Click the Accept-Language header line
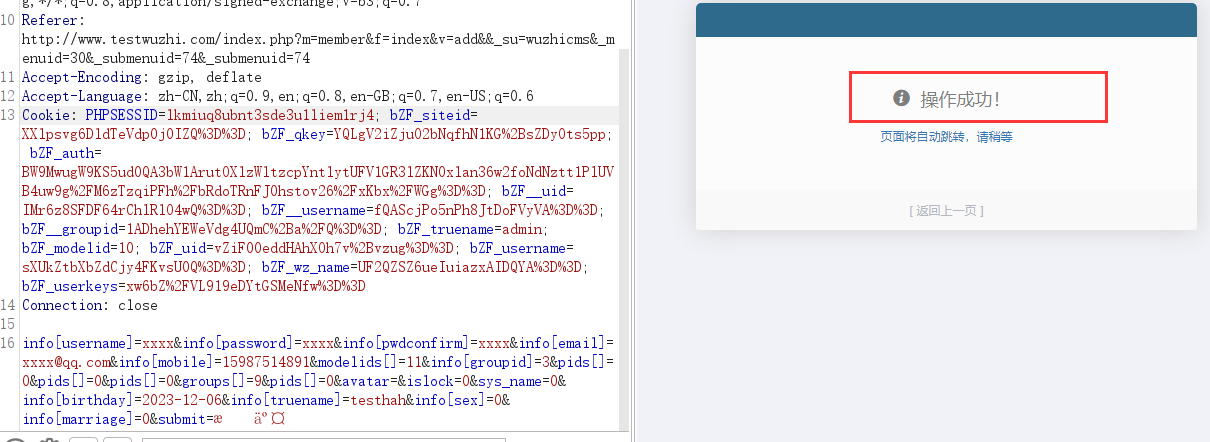 (x=277, y=96)
